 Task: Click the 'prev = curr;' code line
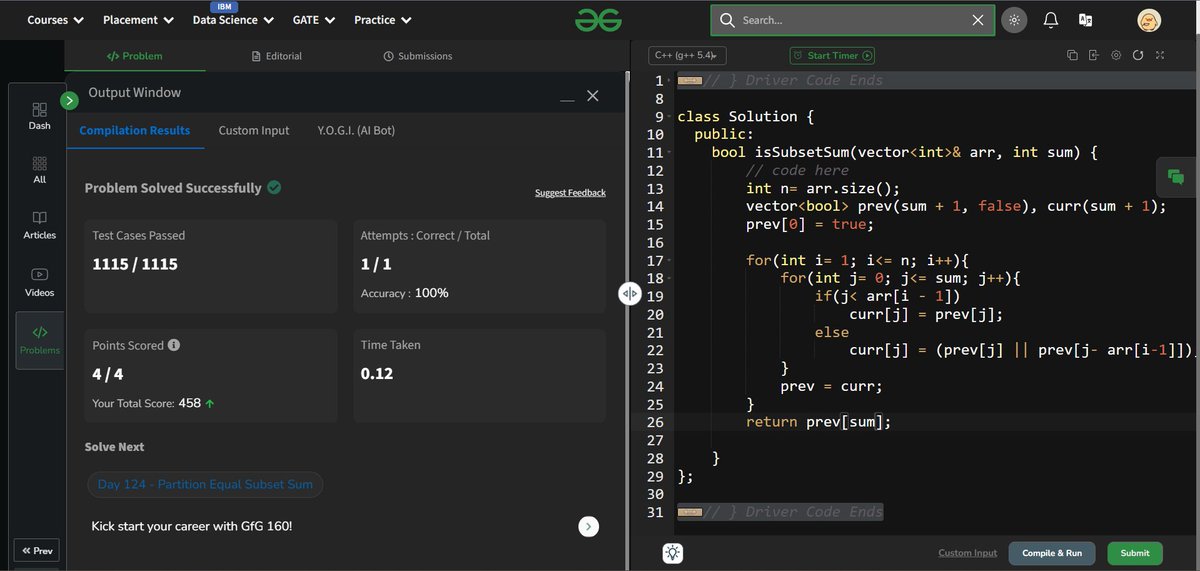[832, 386]
